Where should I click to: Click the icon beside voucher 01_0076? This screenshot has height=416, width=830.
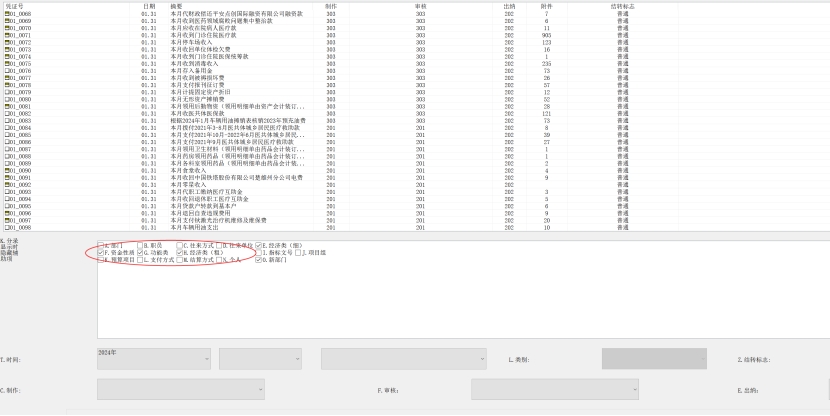point(7,72)
